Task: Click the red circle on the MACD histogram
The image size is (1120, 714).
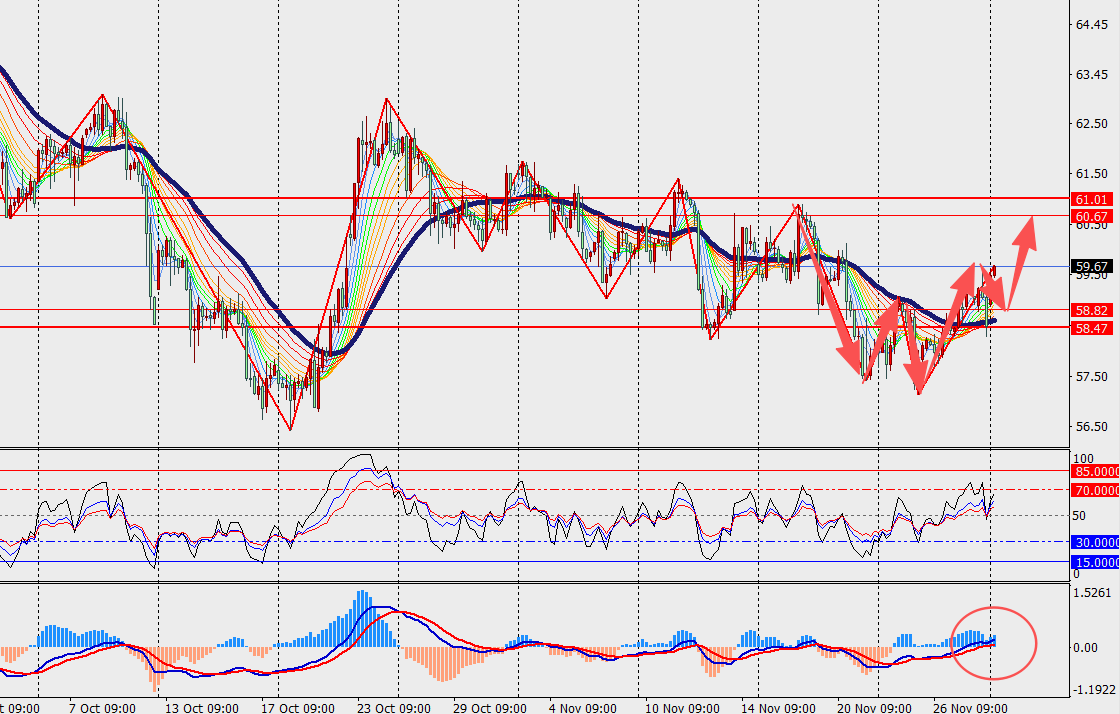Action: 993,640
